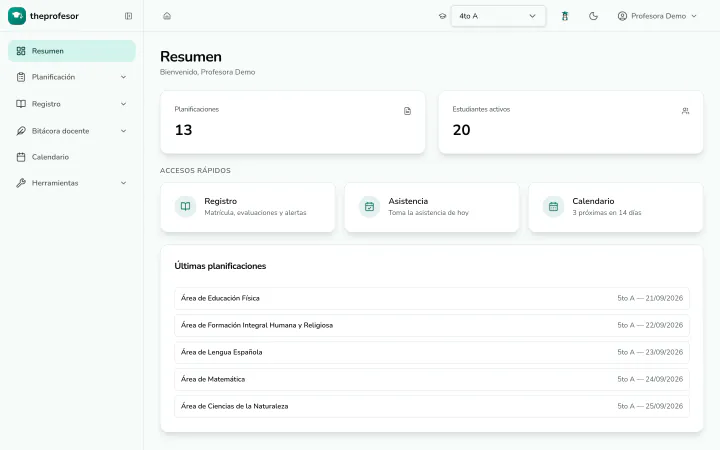
Task: Click the Últimas planificaciones heading
Action: (x=220, y=266)
